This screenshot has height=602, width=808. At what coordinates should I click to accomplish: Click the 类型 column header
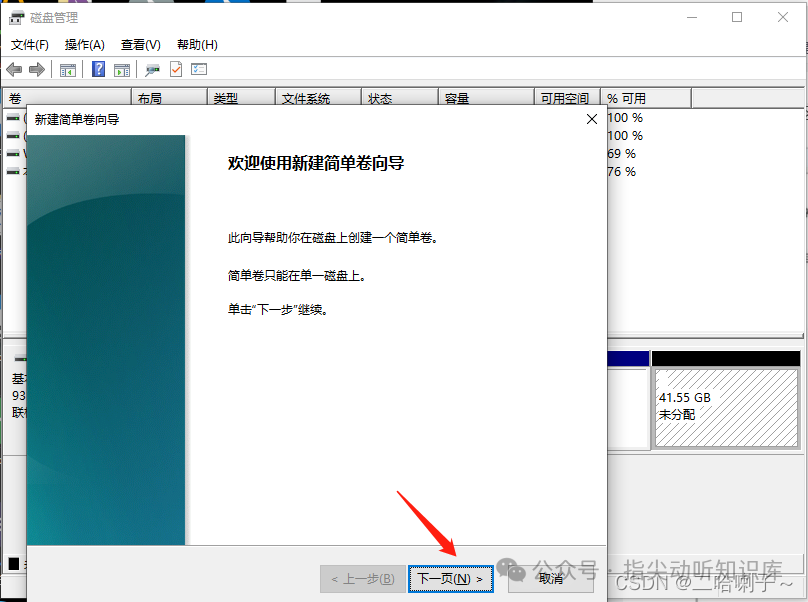click(241, 98)
